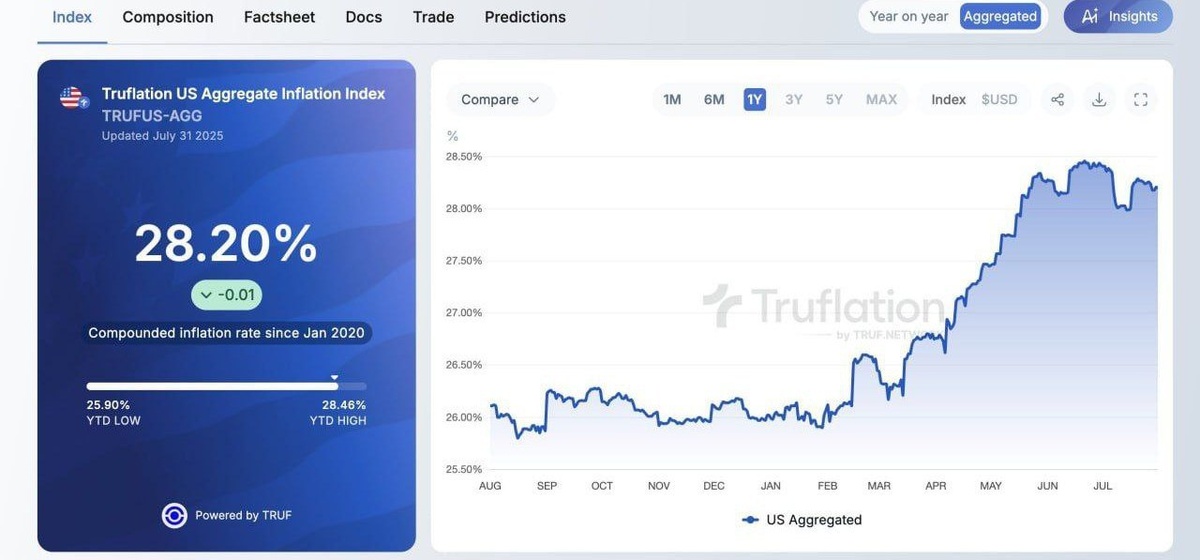This screenshot has width=1200, height=560.
Task: Switch chart units to $USD
Action: click(x=999, y=99)
